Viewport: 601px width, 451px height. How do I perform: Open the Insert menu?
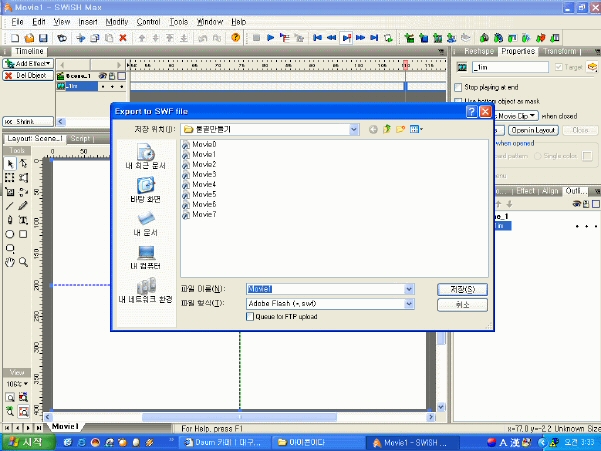pos(88,22)
